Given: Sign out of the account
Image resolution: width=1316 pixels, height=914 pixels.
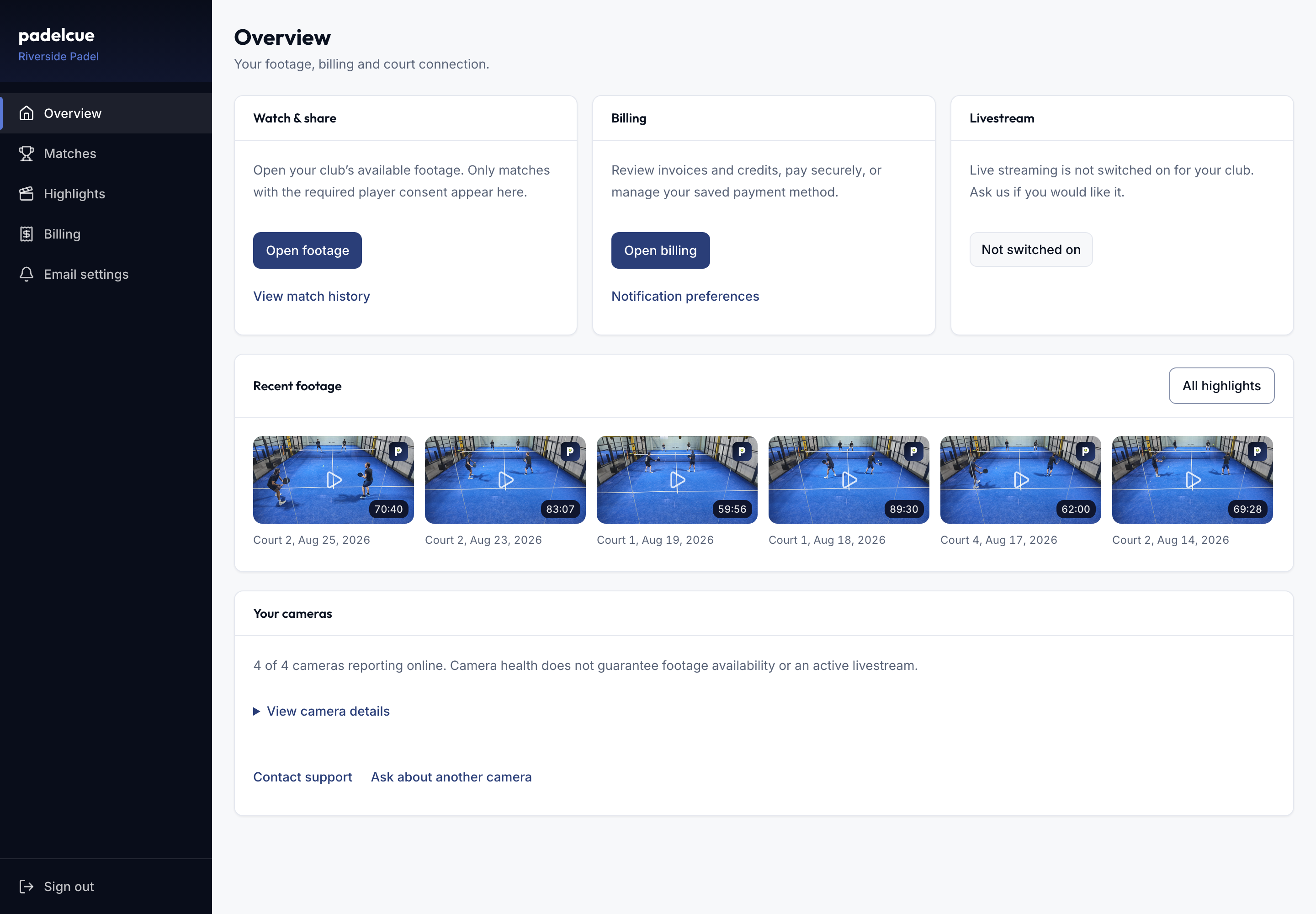Looking at the screenshot, I should (106, 887).
